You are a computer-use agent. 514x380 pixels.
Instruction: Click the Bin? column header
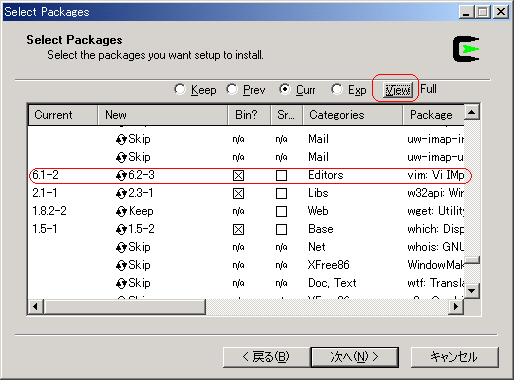[x=249, y=115]
